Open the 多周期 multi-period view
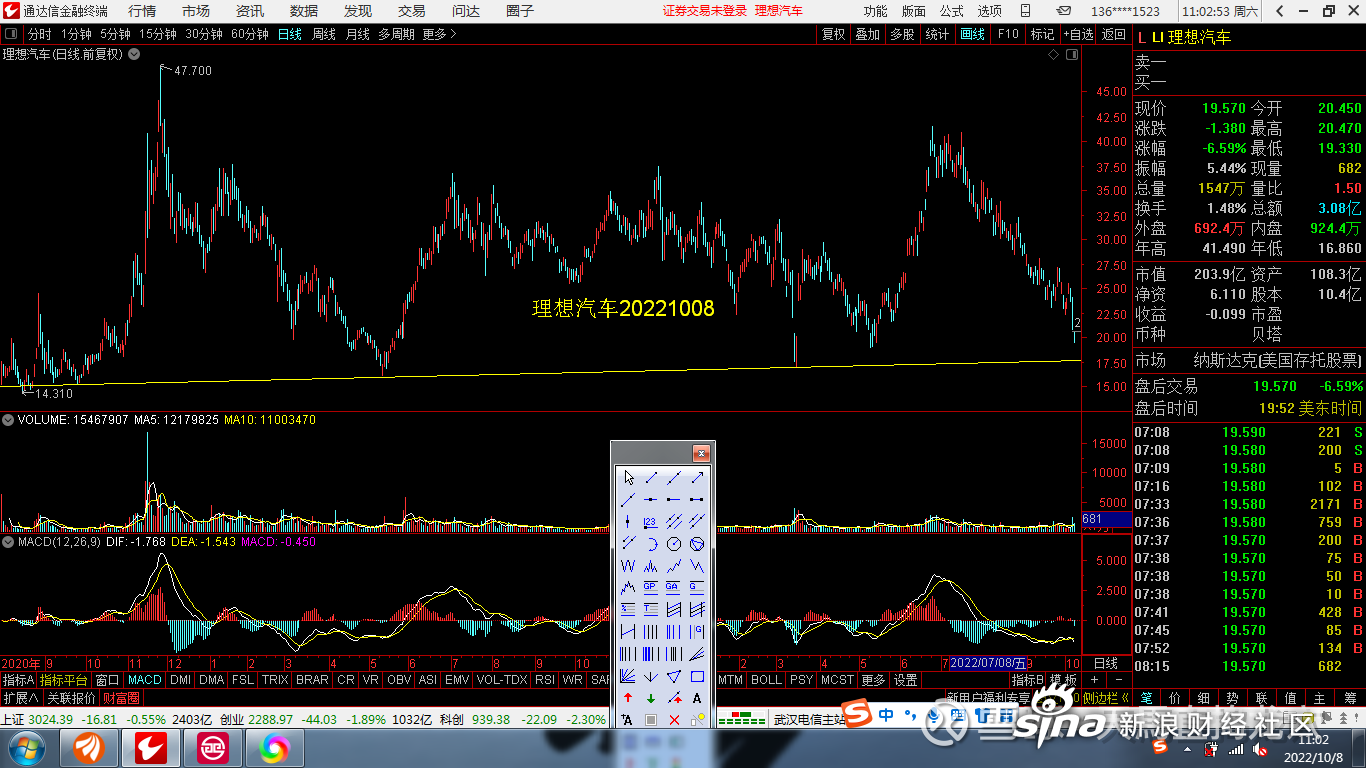Screen dimensions: 1366x768 click(396, 34)
